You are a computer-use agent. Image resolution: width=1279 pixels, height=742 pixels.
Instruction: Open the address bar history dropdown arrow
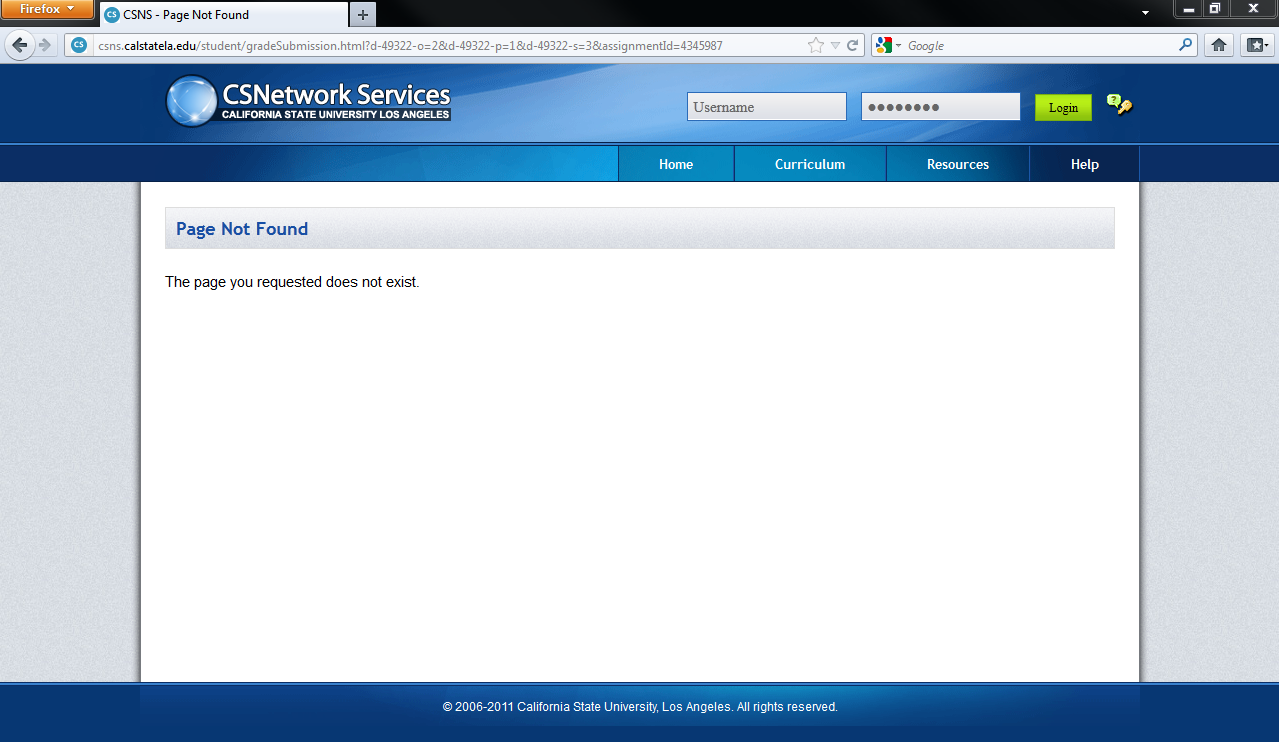[835, 45]
